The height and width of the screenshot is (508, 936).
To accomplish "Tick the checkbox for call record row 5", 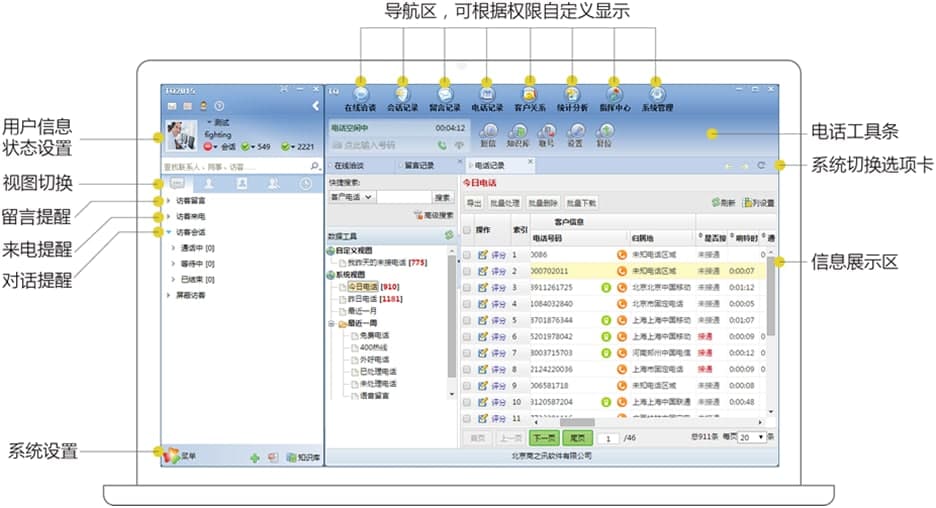I will tap(467, 320).
